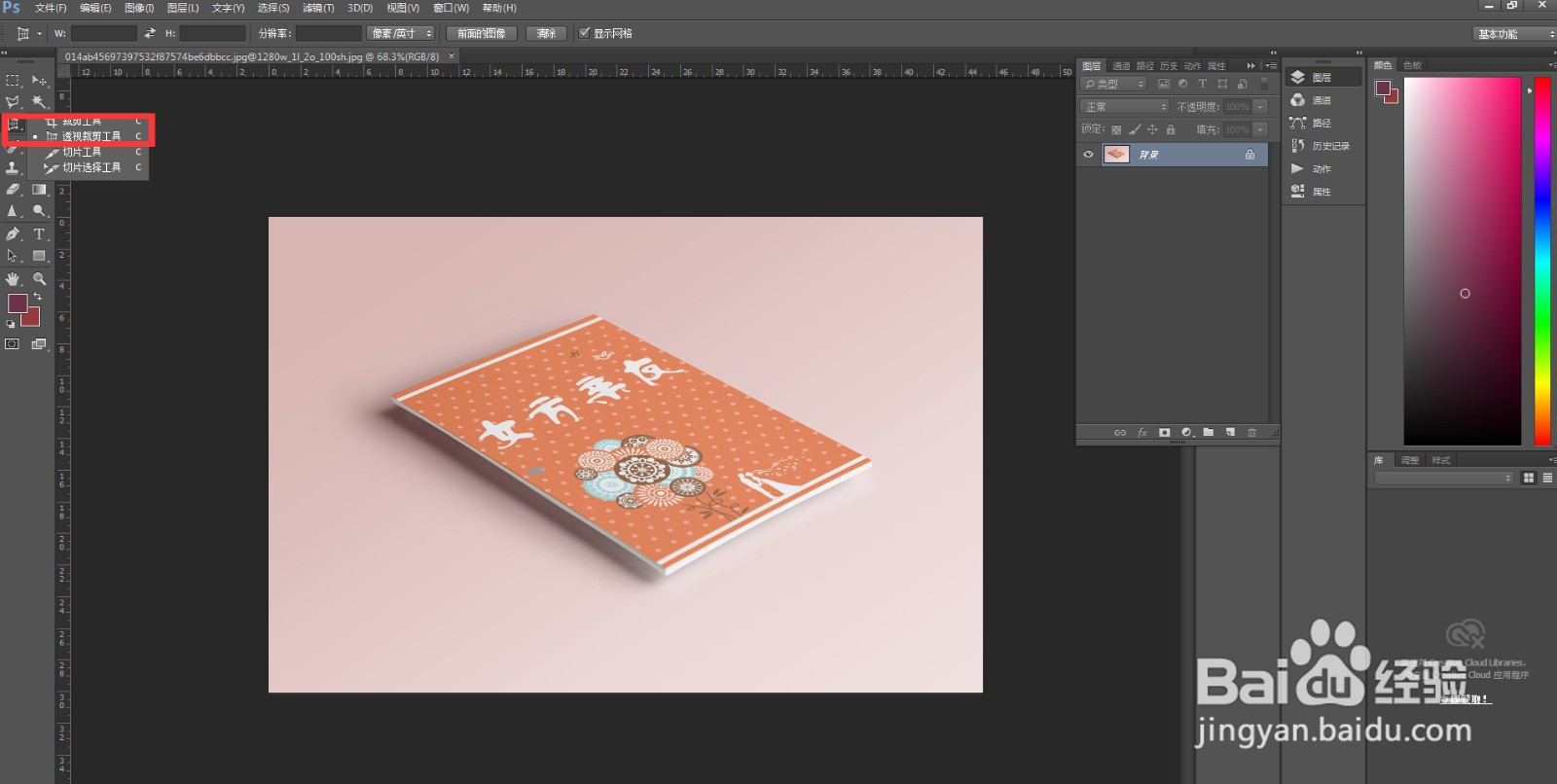Toggle shape layer filter
The height and width of the screenshot is (784, 1557).
click(x=1222, y=84)
